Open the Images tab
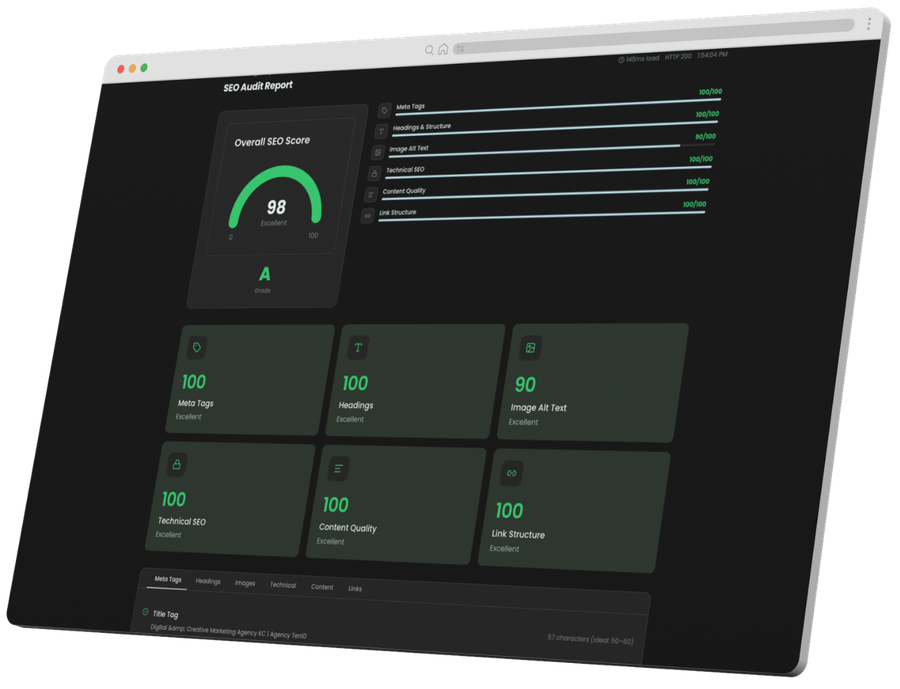The image size is (900, 689). pos(245,583)
